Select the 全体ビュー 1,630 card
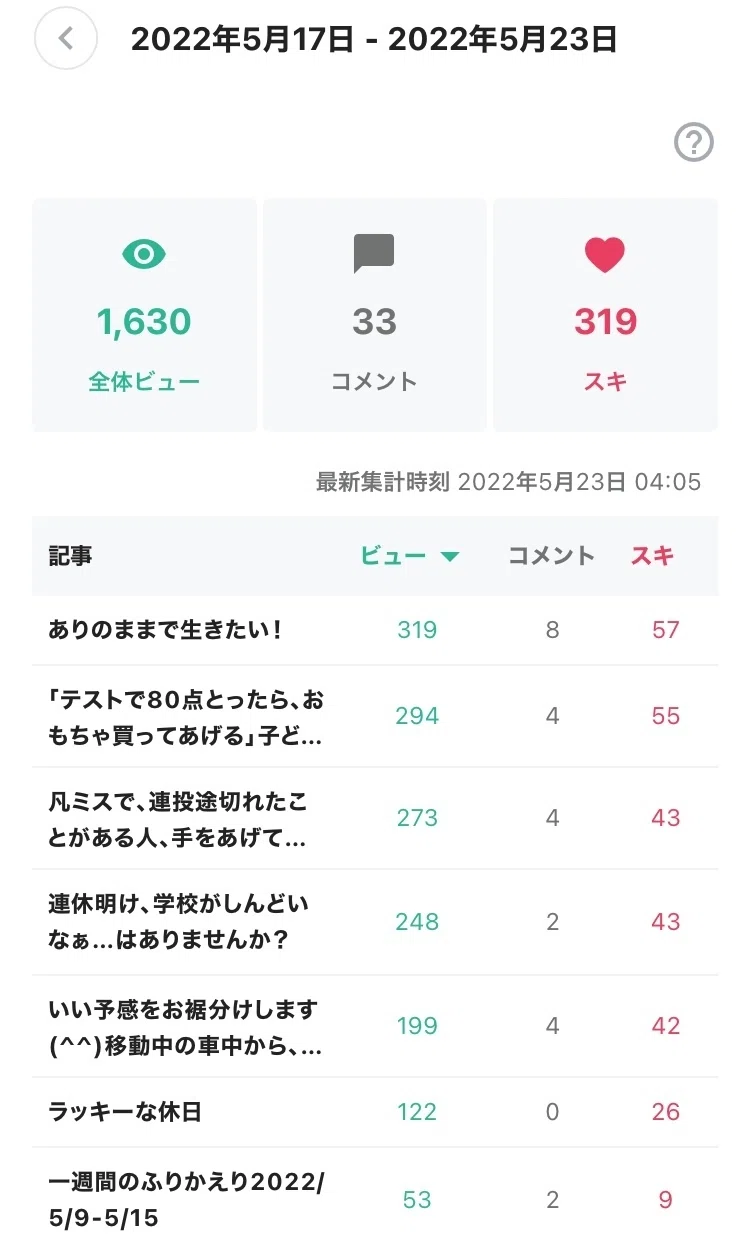The width and height of the screenshot is (750, 1236). tap(144, 314)
